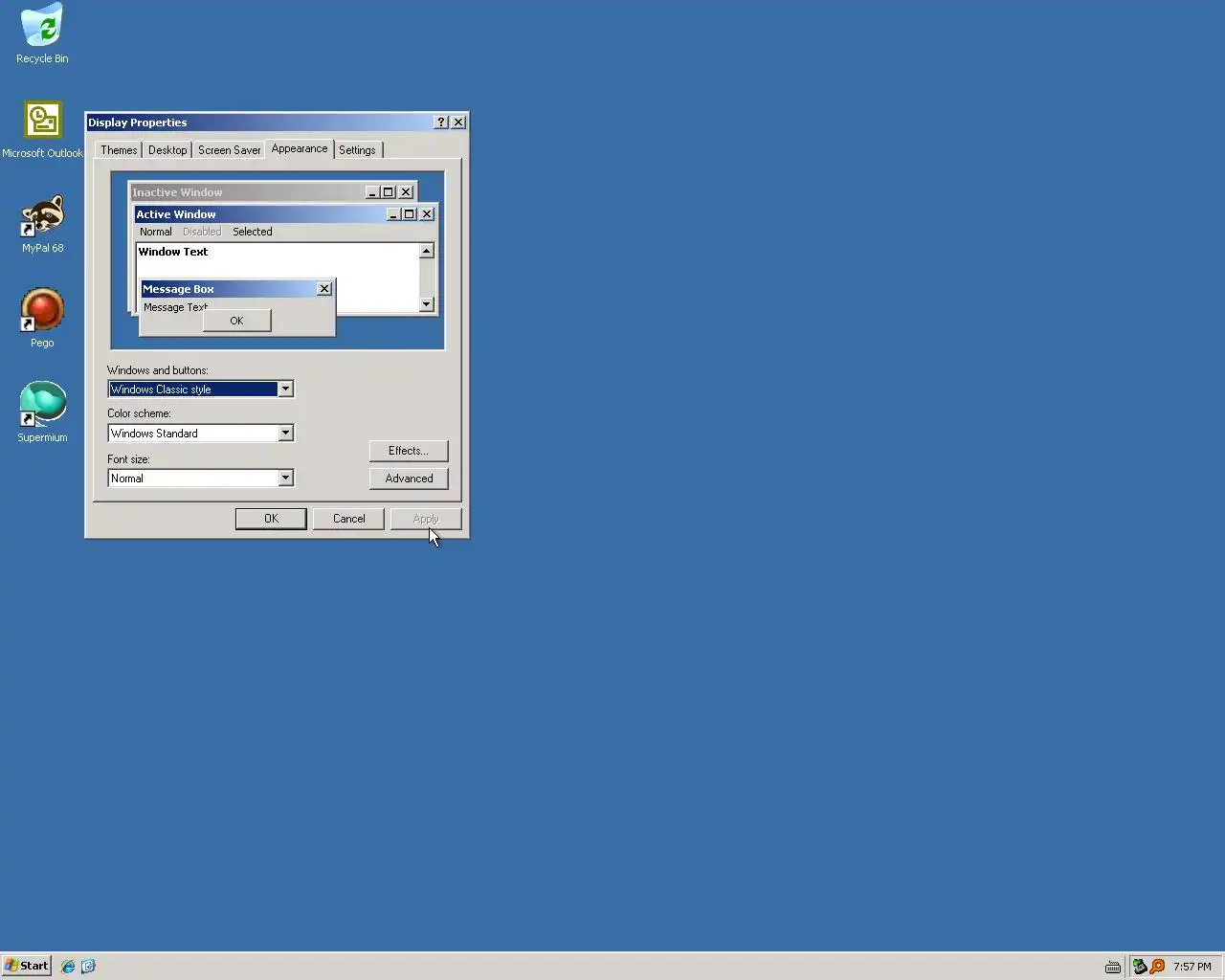The width and height of the screenshot is (1225, 980).
Task: Click the orange magnifier tray icon
Action: [1157, 967]
